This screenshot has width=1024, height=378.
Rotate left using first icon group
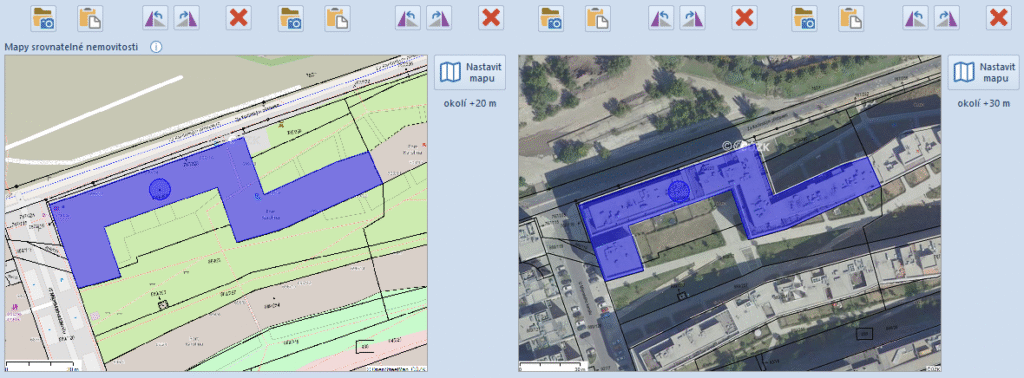click(x=155, y=18)
